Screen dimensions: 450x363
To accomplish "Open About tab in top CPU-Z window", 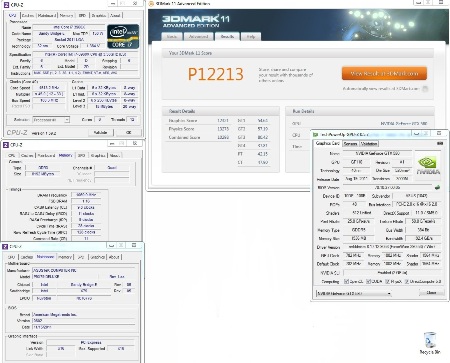I will pyautogui.click(x=115, y=15).
